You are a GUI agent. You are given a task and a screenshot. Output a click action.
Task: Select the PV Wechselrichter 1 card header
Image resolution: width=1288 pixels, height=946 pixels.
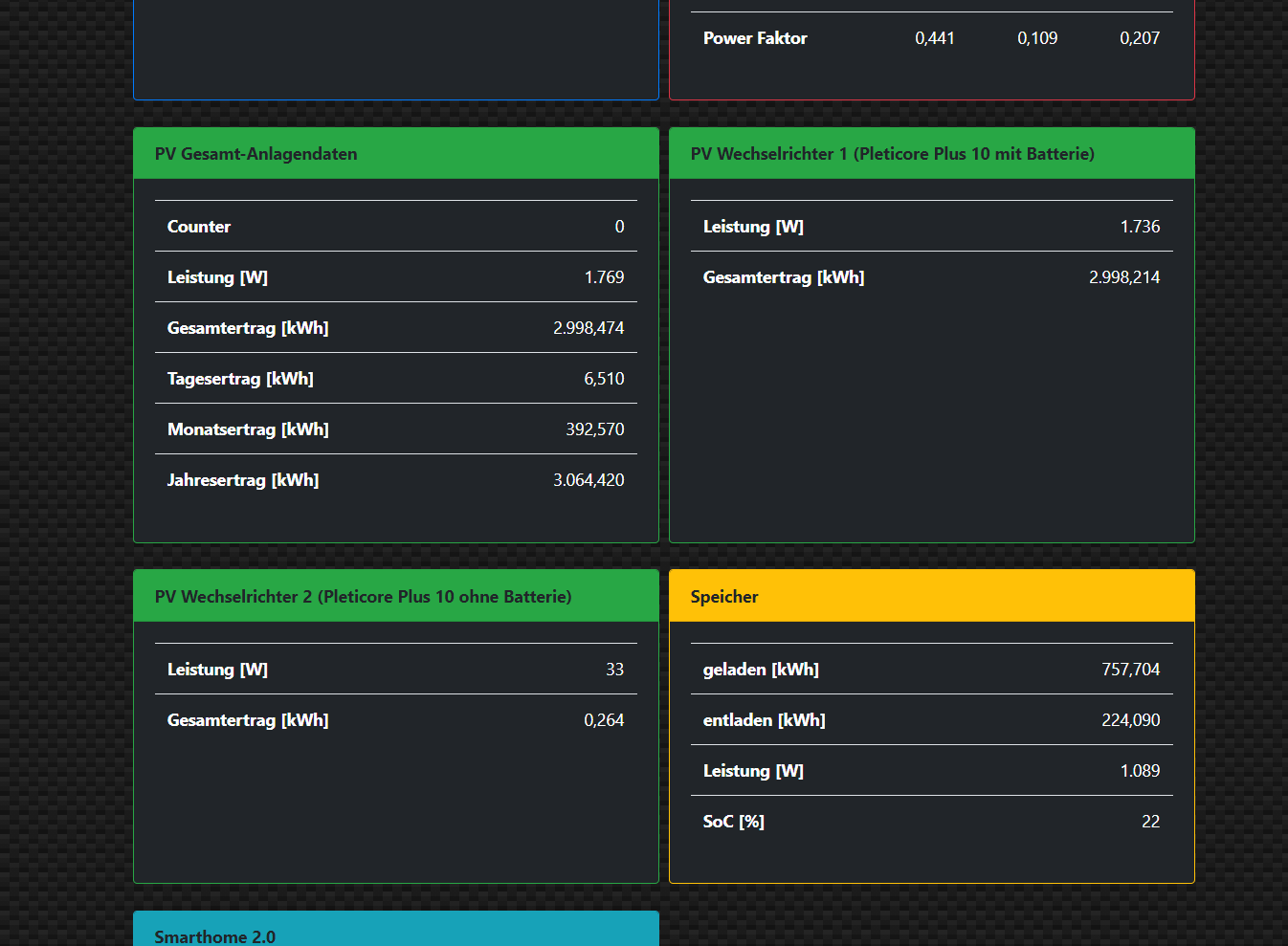point(892,154)
